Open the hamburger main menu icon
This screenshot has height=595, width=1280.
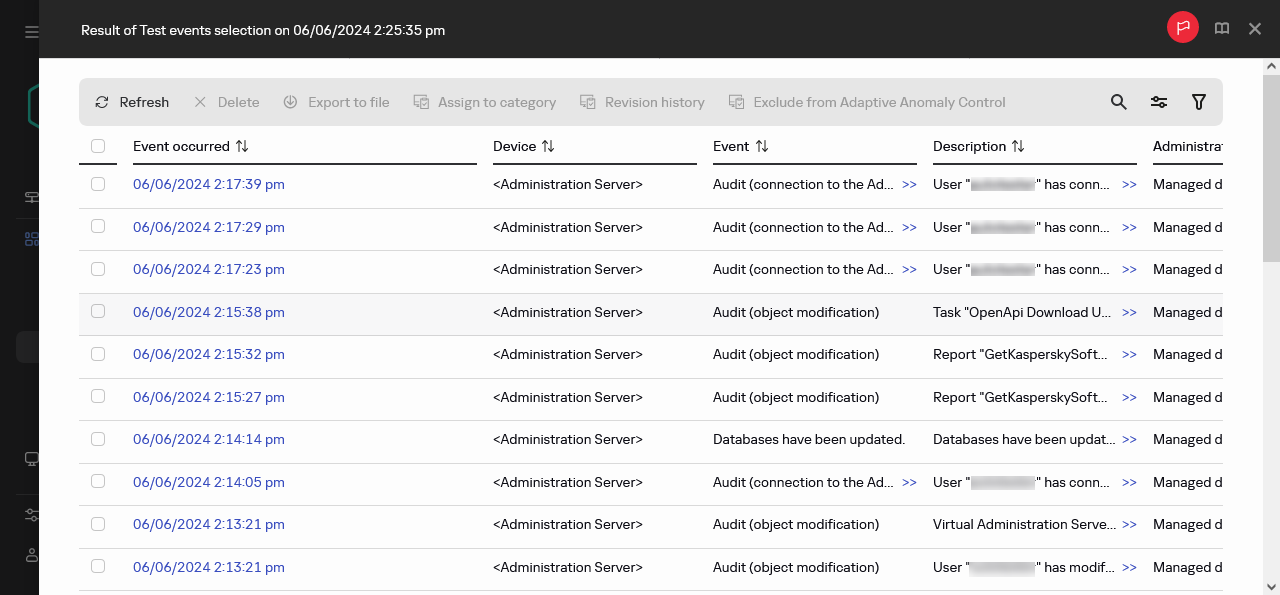point(31,31)
